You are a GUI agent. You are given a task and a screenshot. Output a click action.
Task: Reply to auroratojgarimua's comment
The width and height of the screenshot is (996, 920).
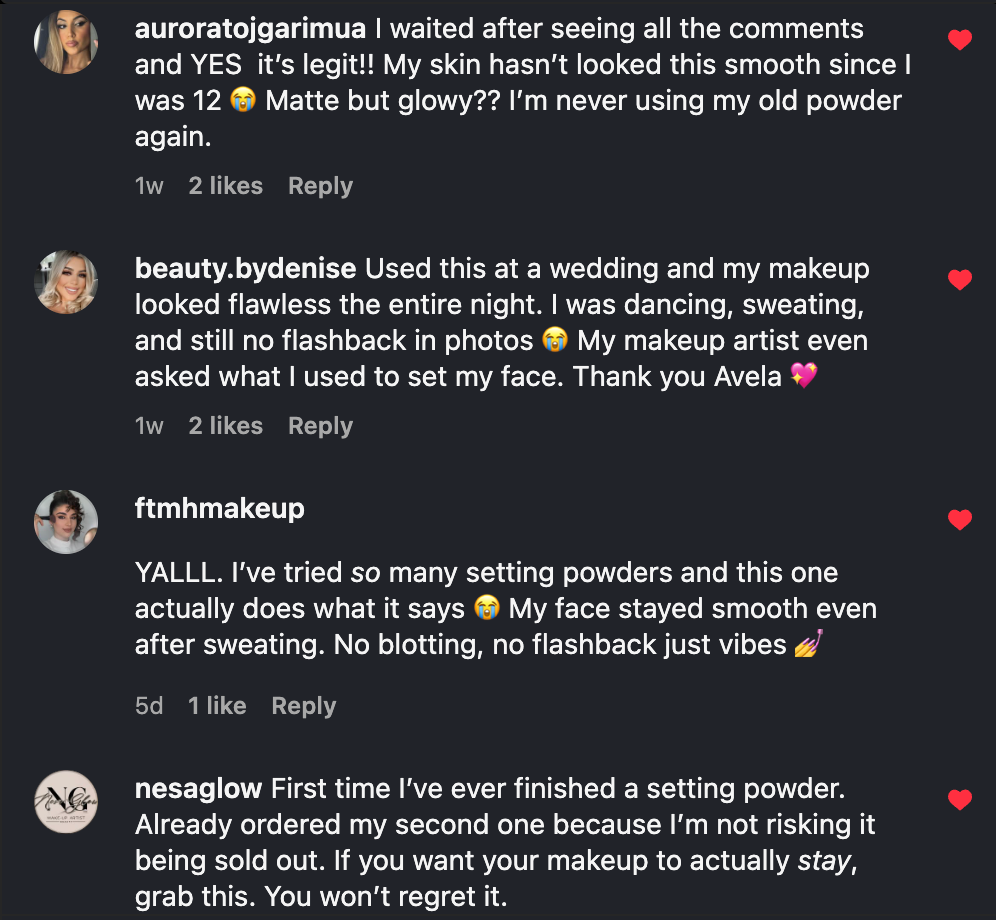(320, 186)
